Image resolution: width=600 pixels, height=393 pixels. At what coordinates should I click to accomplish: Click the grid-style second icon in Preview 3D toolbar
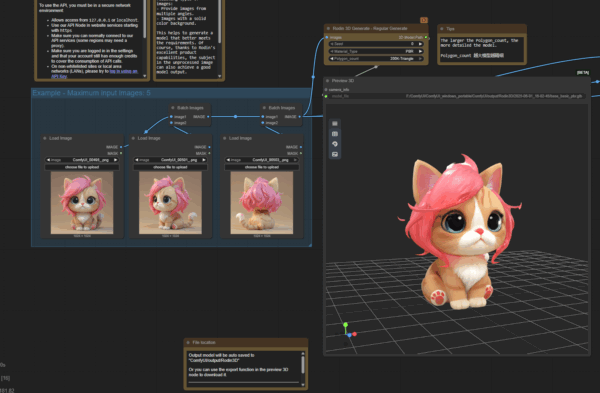(x=335, y=134)
